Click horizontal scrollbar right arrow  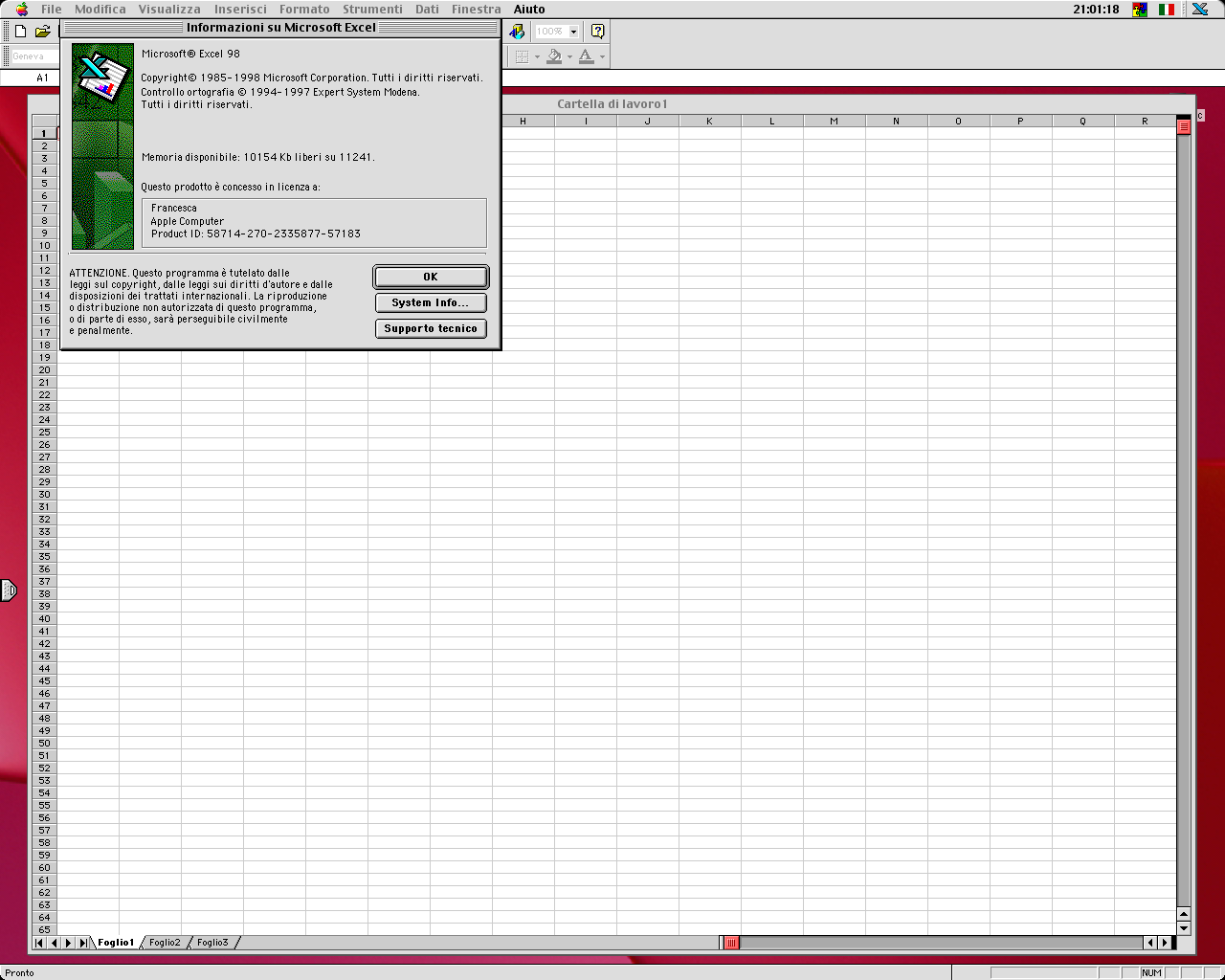click(x=1165, y=943)
